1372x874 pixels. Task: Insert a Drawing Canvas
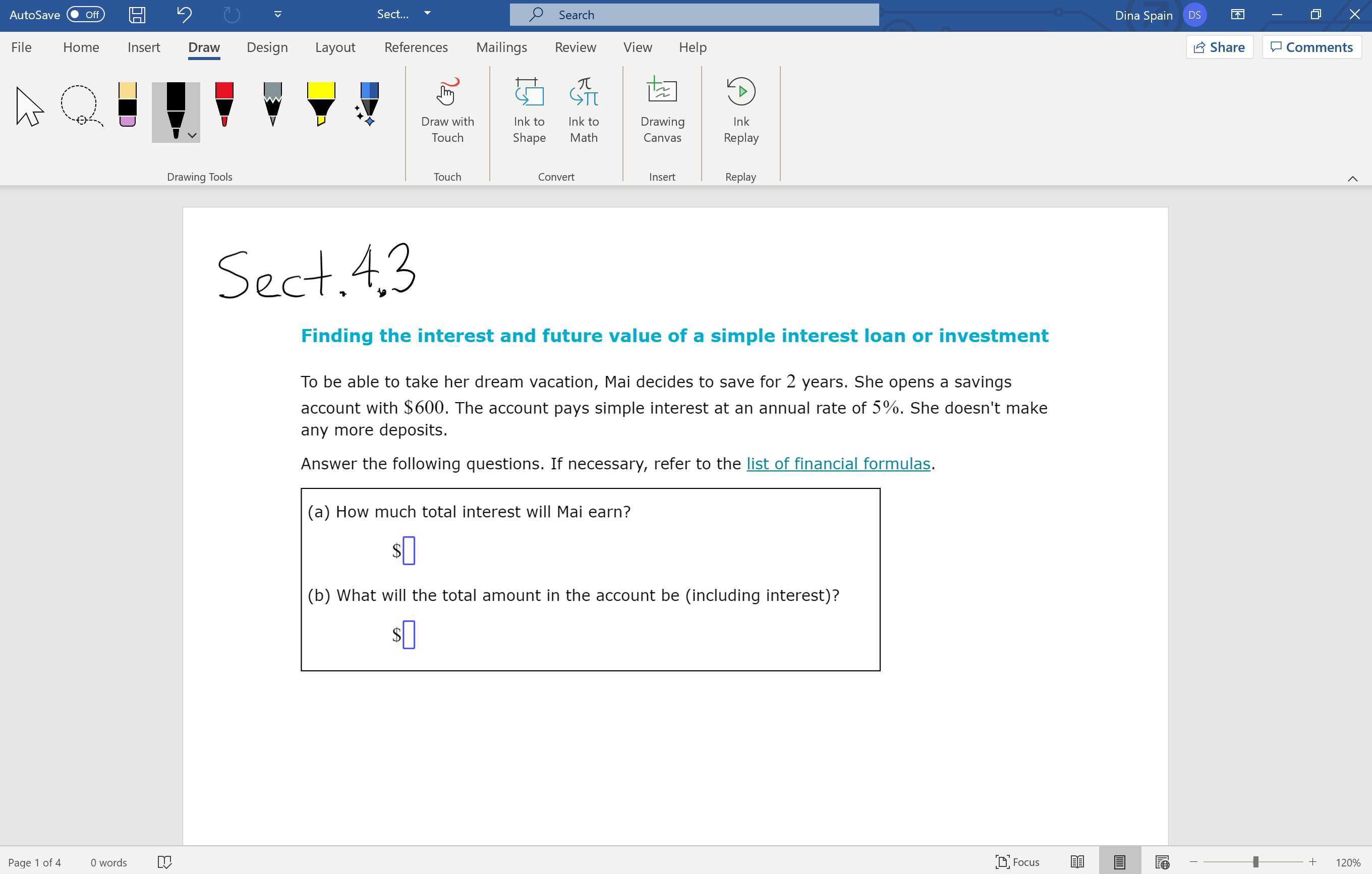click(661, 110)
